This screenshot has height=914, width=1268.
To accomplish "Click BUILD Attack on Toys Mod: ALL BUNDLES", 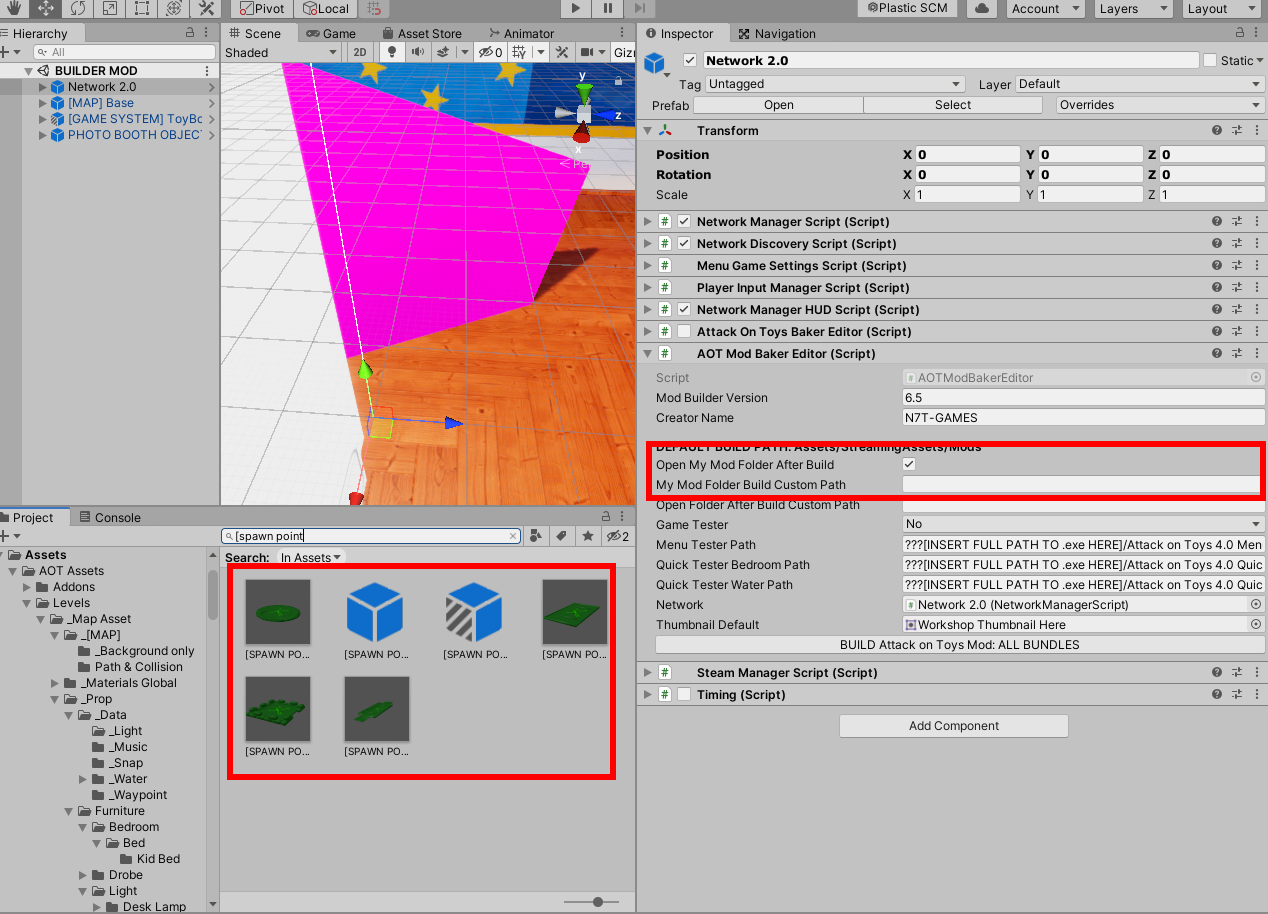I will click(x=959, y=645).
